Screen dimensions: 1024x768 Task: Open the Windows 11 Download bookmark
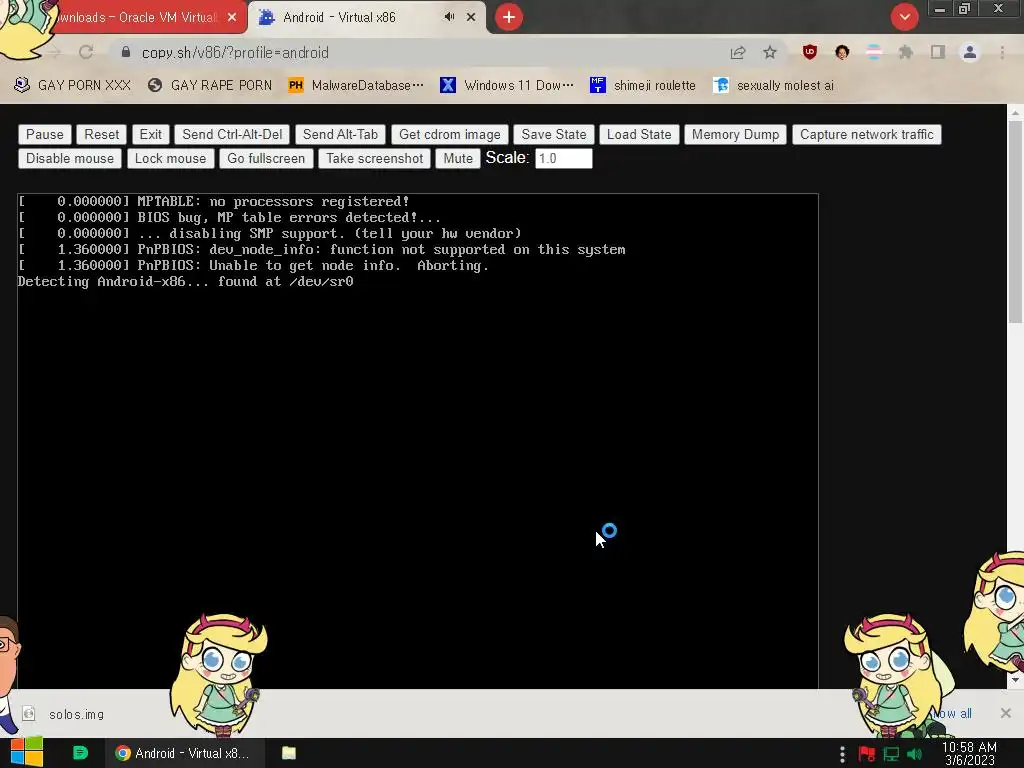[507, 86]
